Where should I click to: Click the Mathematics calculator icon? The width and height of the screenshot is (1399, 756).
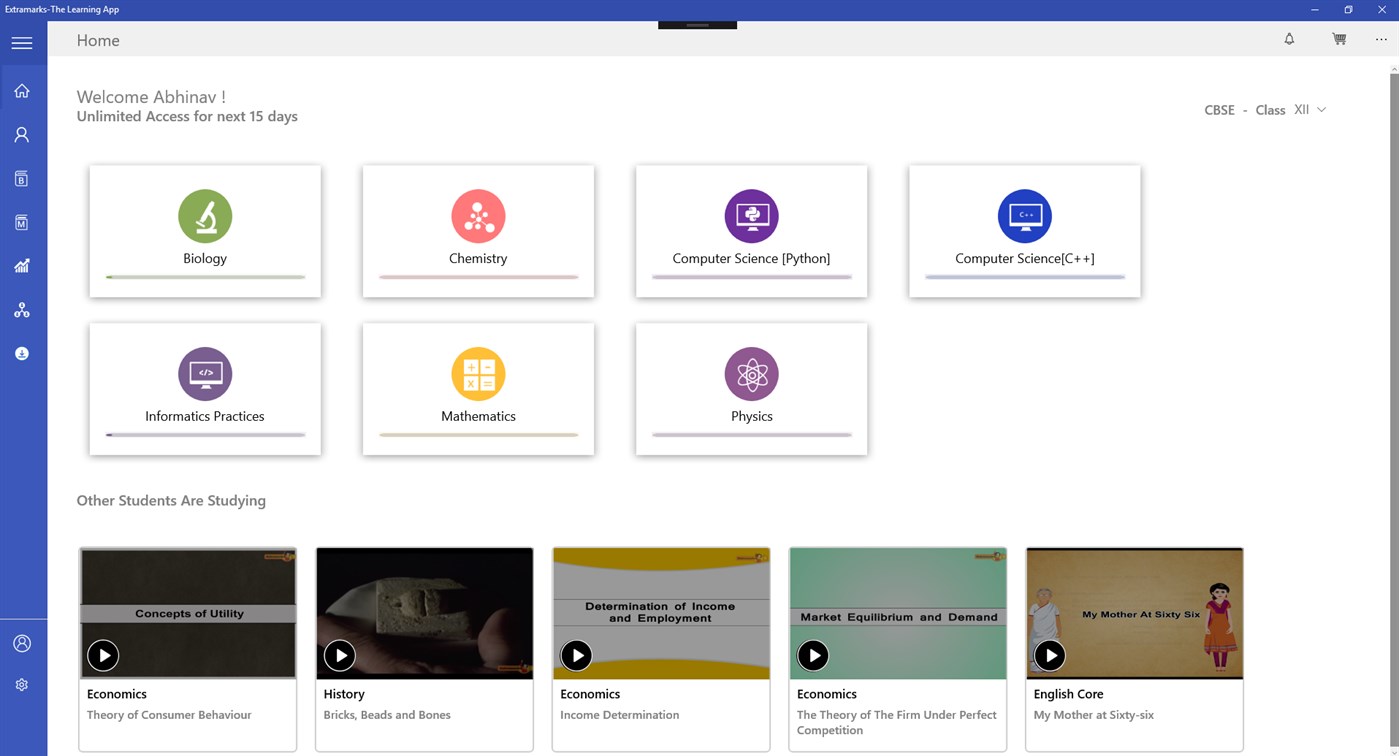478,374
